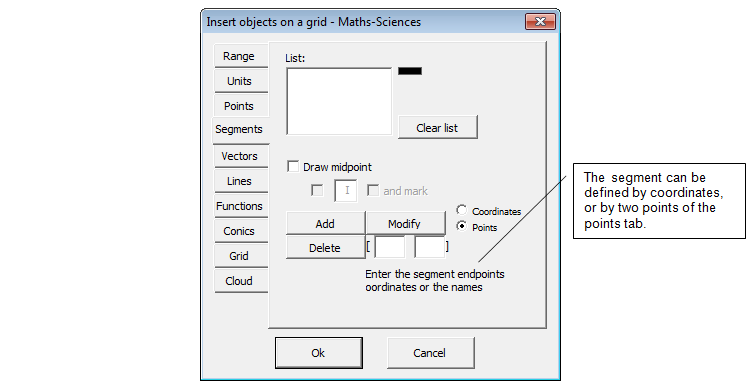This screenshot has width=749, height=384.
Task: Focus the second endpoint input field
Action: click(x=430, y=247)
